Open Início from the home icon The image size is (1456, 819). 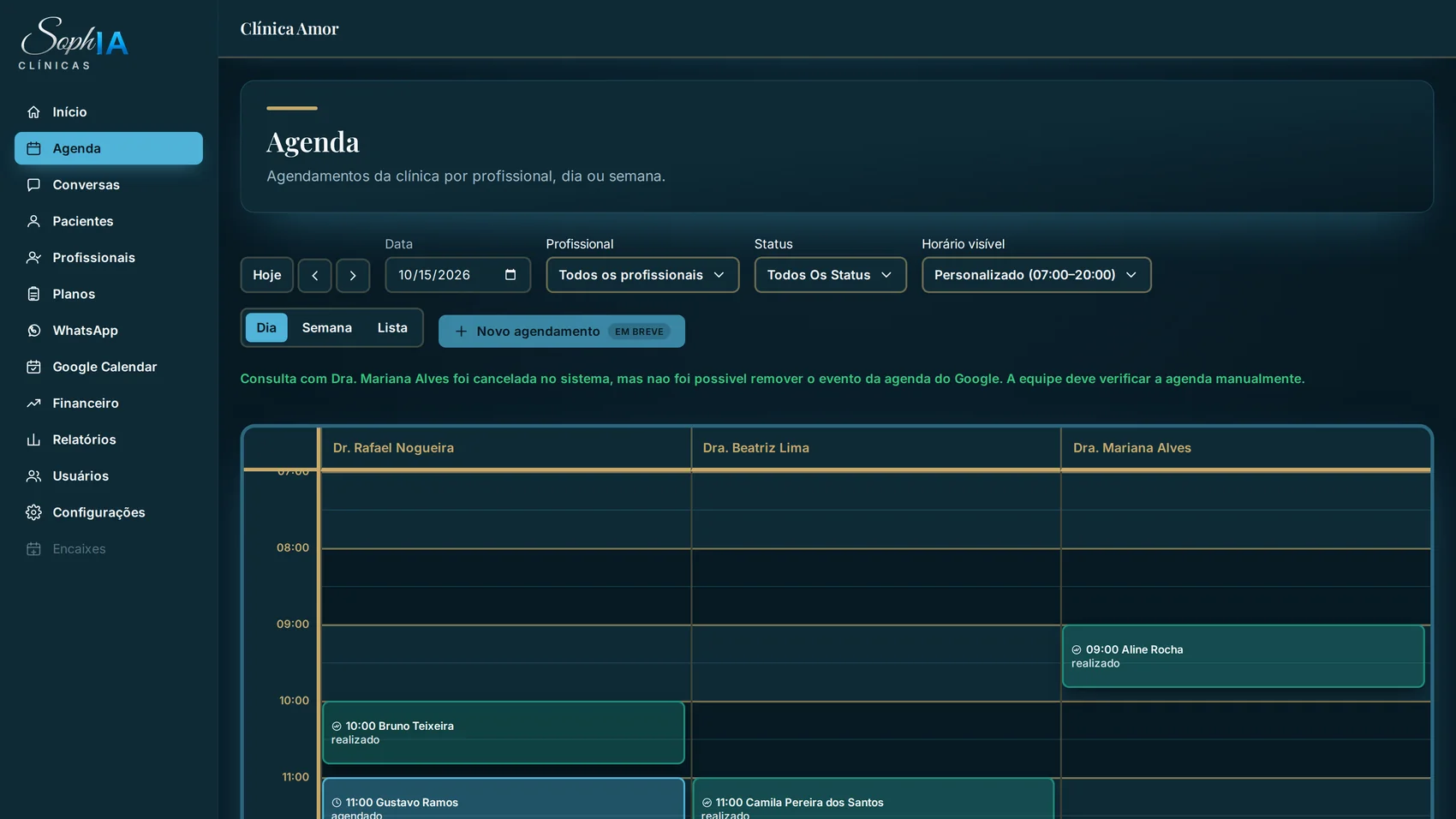33,112
